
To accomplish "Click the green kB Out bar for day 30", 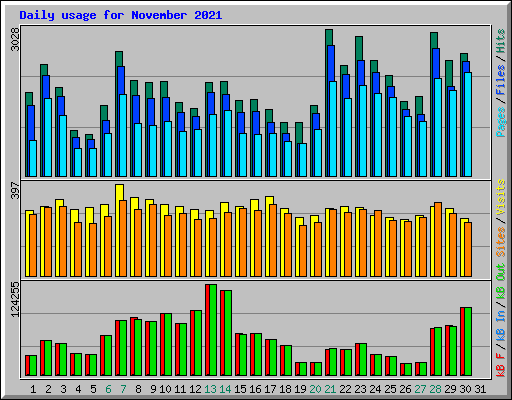I will [468, 342].
